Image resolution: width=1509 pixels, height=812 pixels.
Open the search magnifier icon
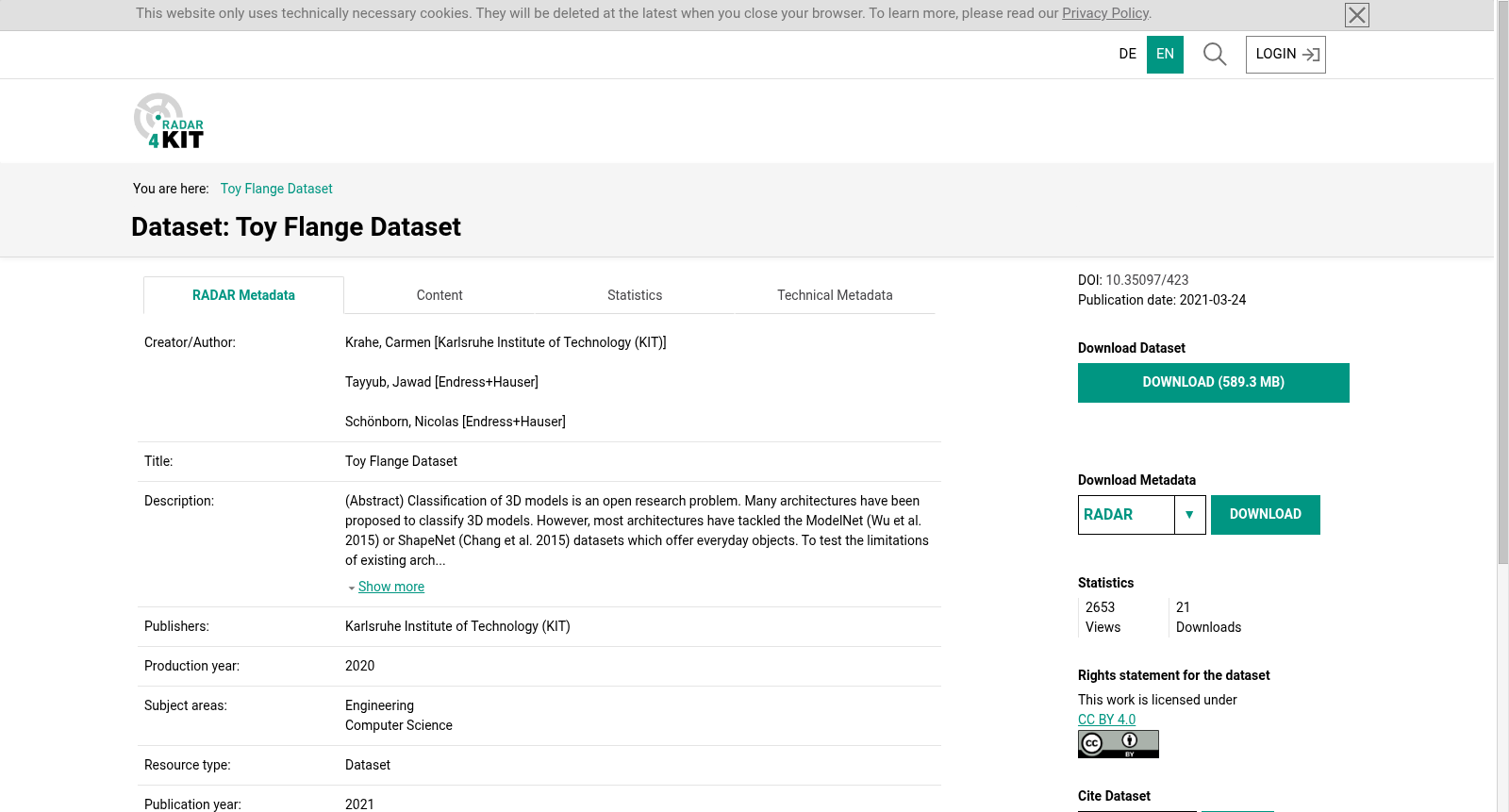coord(1215,55)
